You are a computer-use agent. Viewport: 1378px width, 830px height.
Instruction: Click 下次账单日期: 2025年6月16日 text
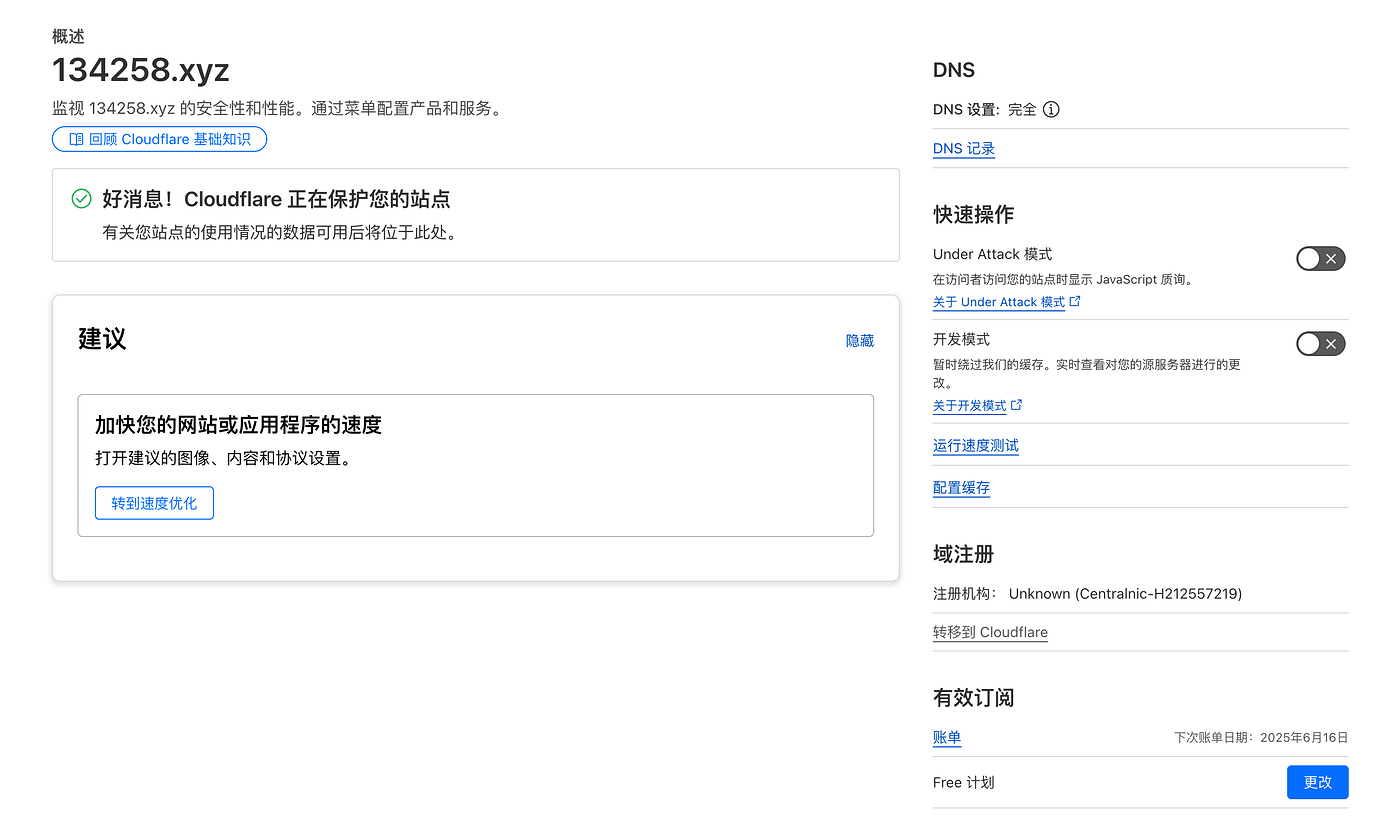click(x=1261, y=738)
